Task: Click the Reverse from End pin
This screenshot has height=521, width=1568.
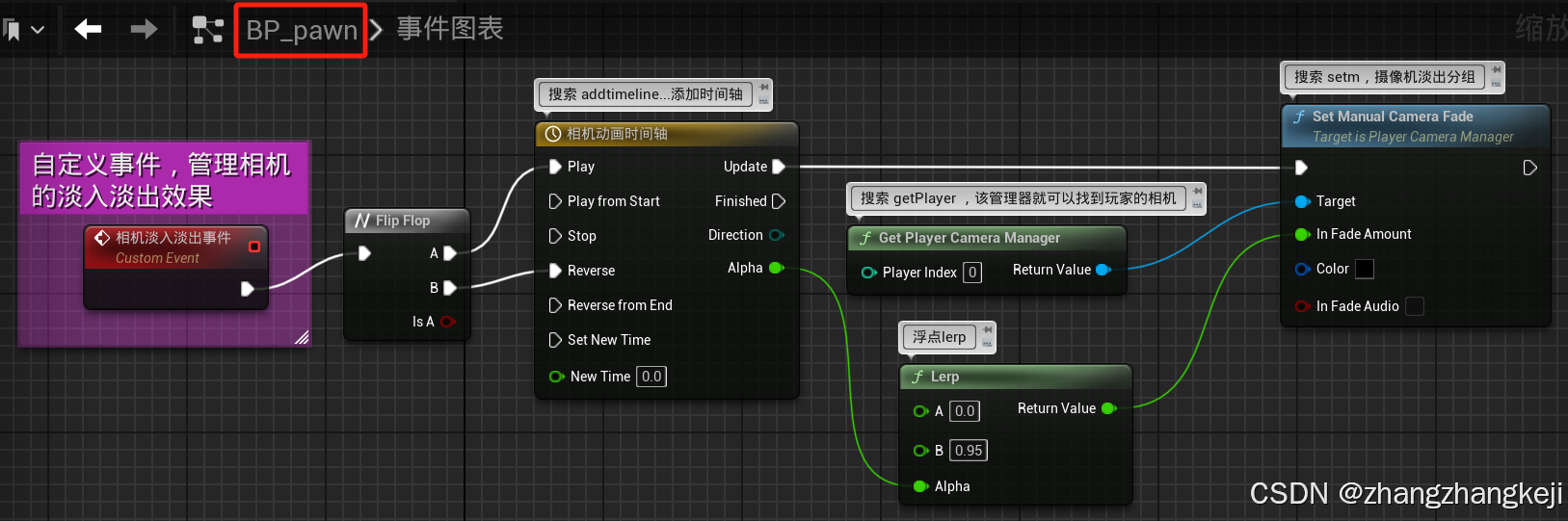Action: tap(555, 305)
